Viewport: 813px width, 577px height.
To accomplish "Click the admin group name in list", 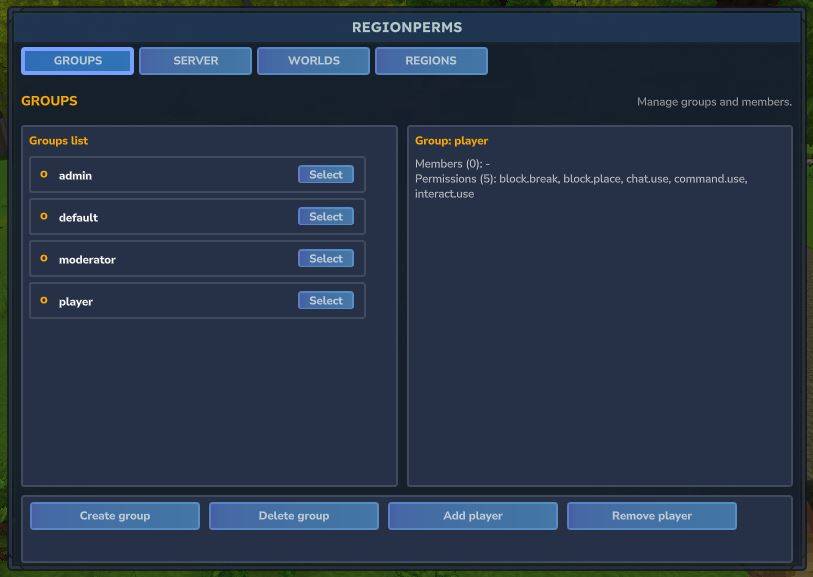I will pos(75,176).
